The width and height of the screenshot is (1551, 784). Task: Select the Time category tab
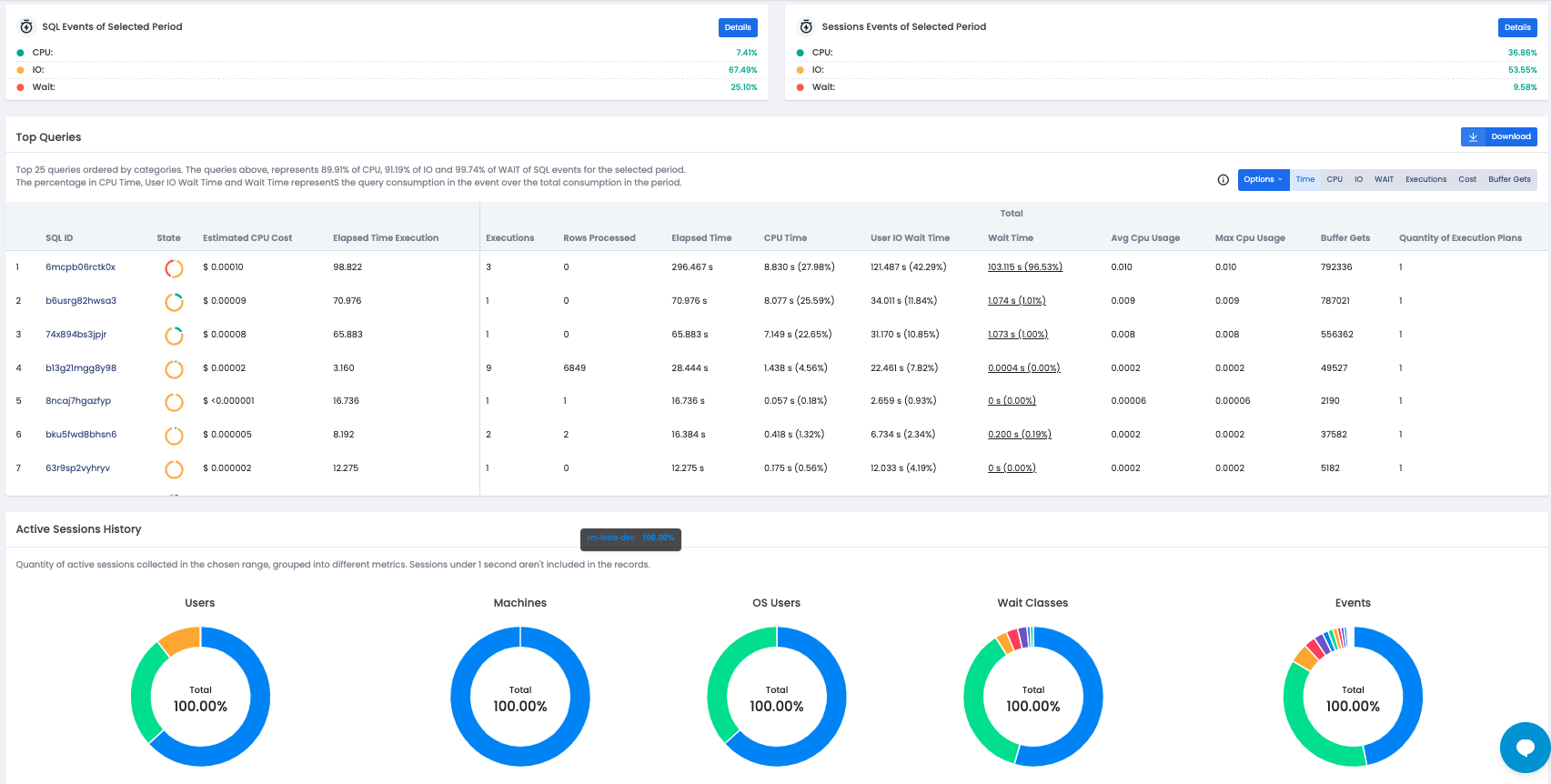[1305, 179]
